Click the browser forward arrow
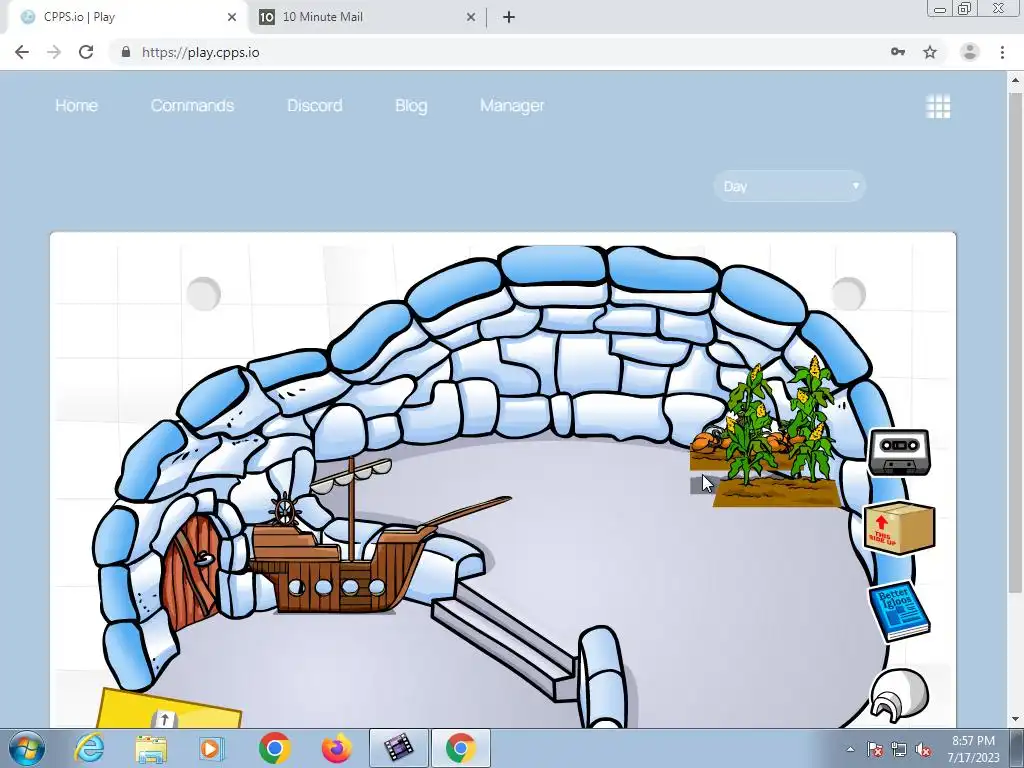Screen dimensions: 1024x768 click(x=54, y=52)
